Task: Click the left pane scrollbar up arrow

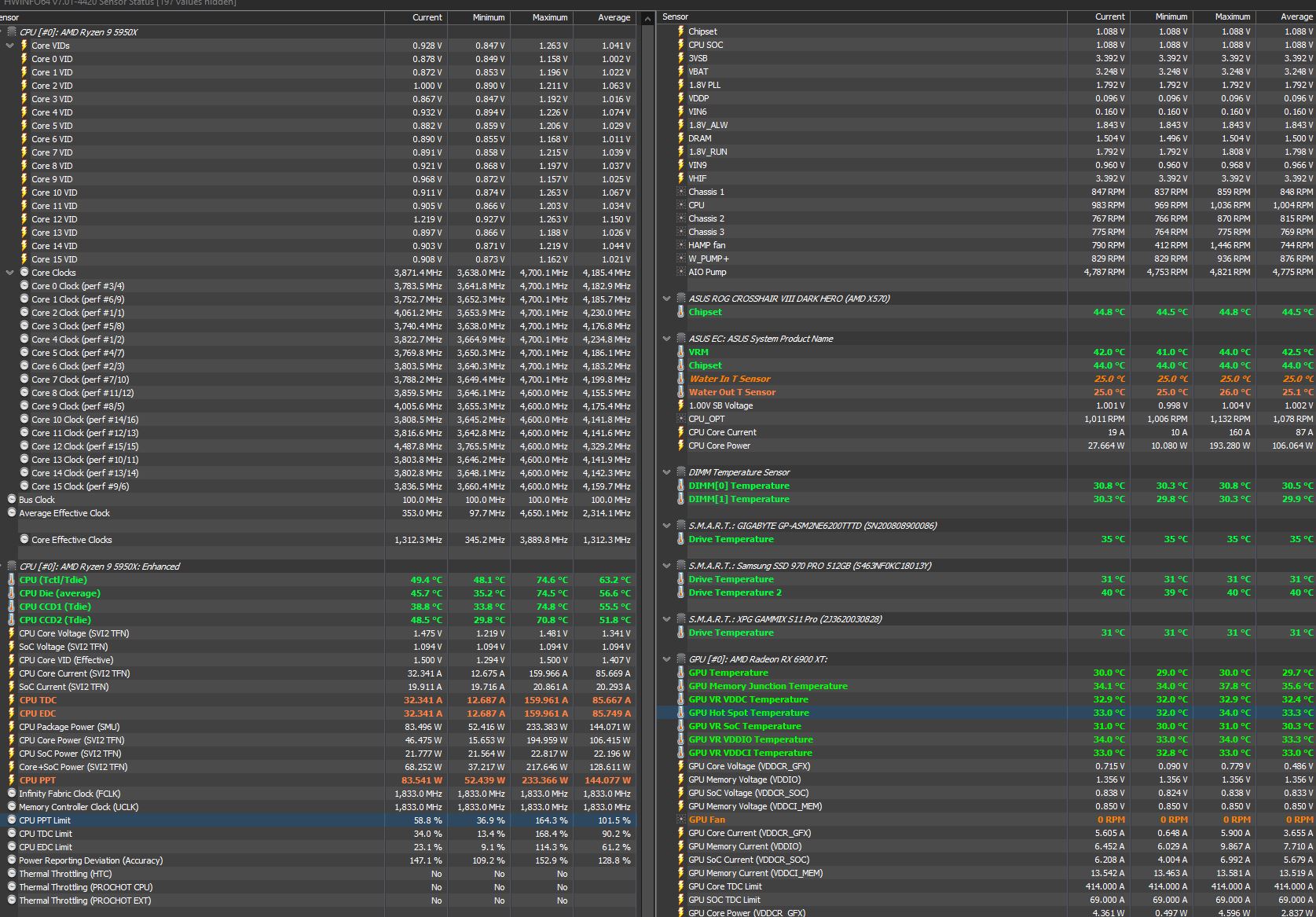Action: [x=647, y=18]
